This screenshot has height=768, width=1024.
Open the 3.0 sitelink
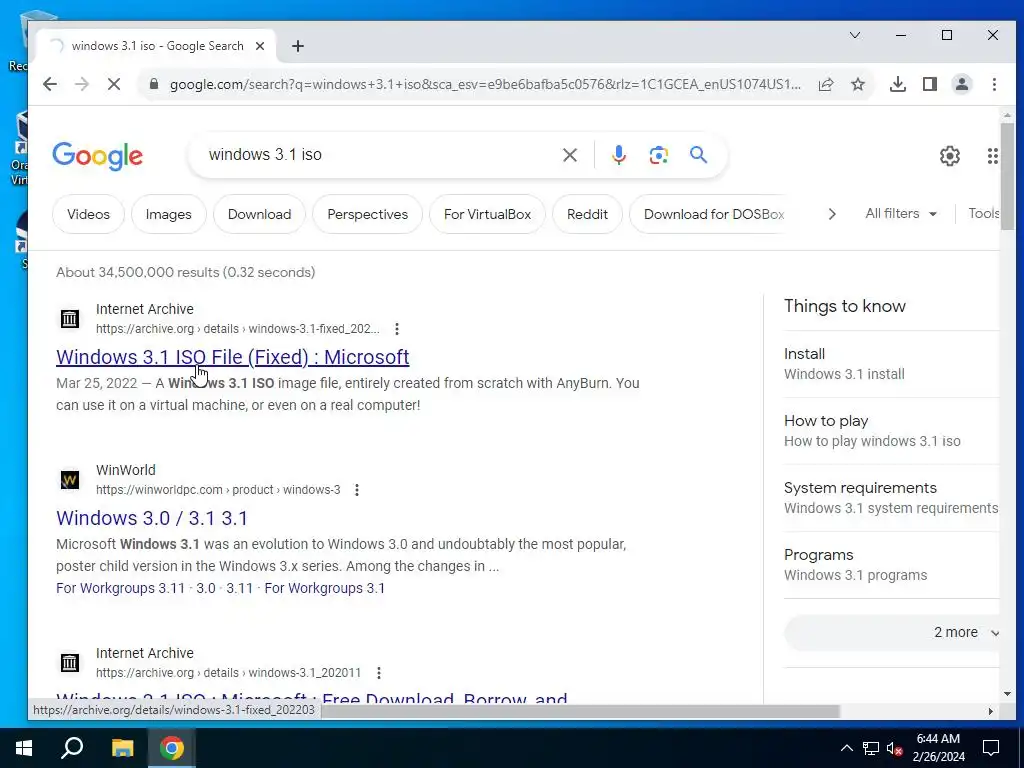(x=206, y=588)
